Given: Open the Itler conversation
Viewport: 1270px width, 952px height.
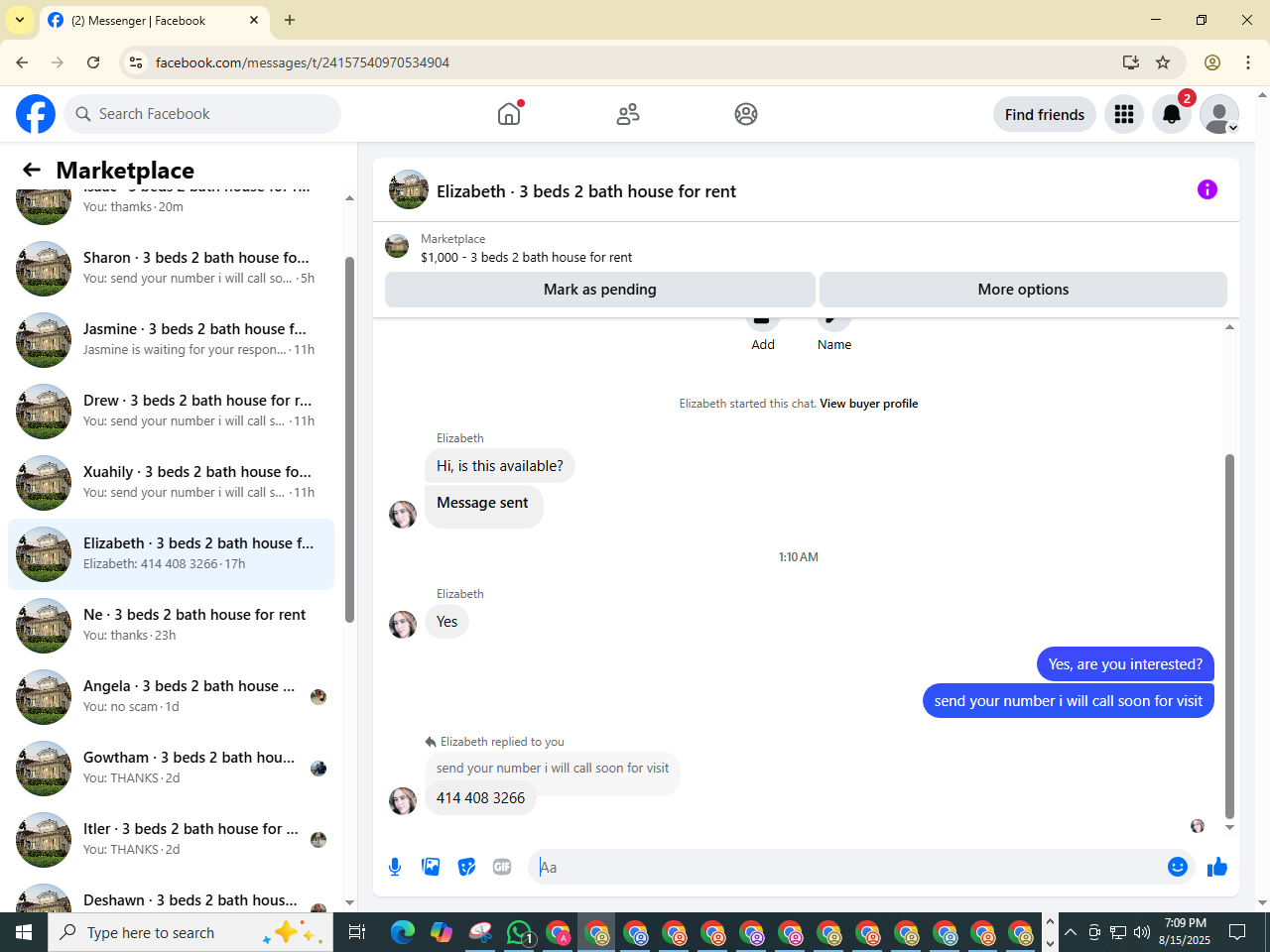Looking at the screenshot, I should point(171,839).
